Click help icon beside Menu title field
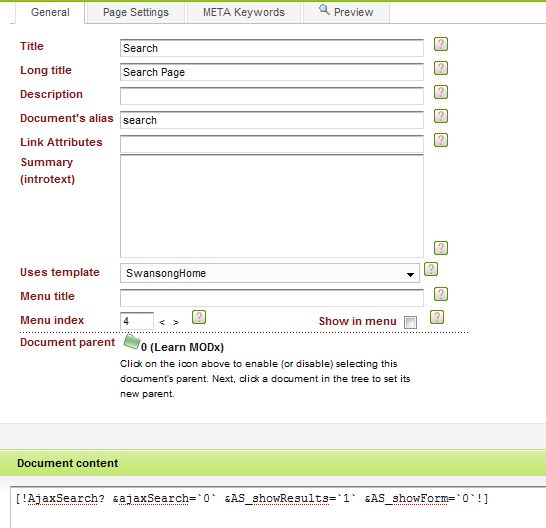Screen dimensions: 546x528 (x=440, y=294)
